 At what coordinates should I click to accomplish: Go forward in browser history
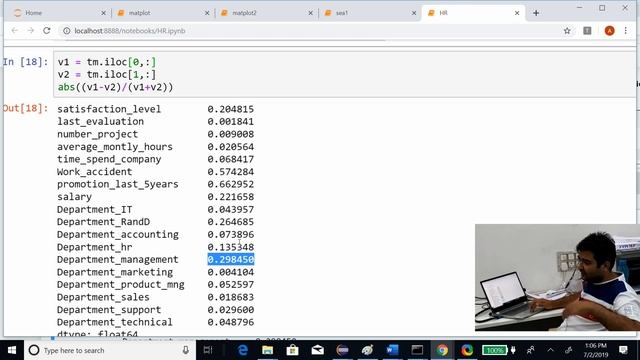pyautogui.click(x=31, y=31)
